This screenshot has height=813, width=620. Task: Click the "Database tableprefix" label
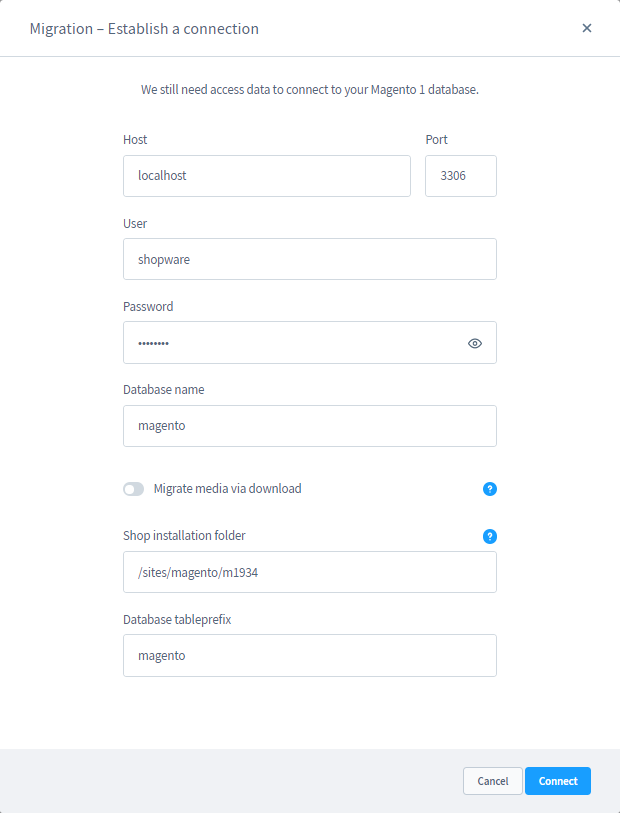(x=176, y=619)
